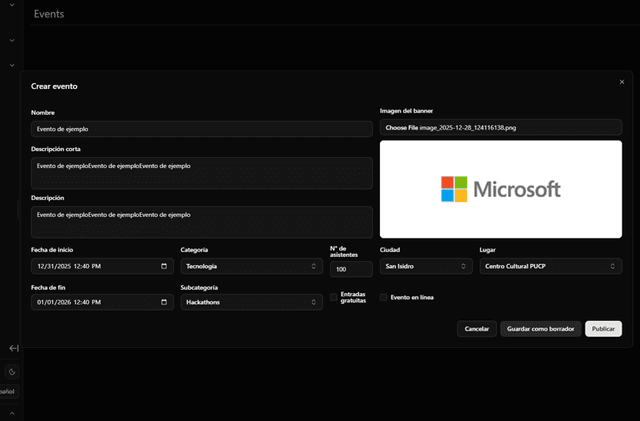The width and height of the screenshot is (640, 421).
Task: Collapse the sidebar with the arrow icon
Action: [x=14, y=348]
